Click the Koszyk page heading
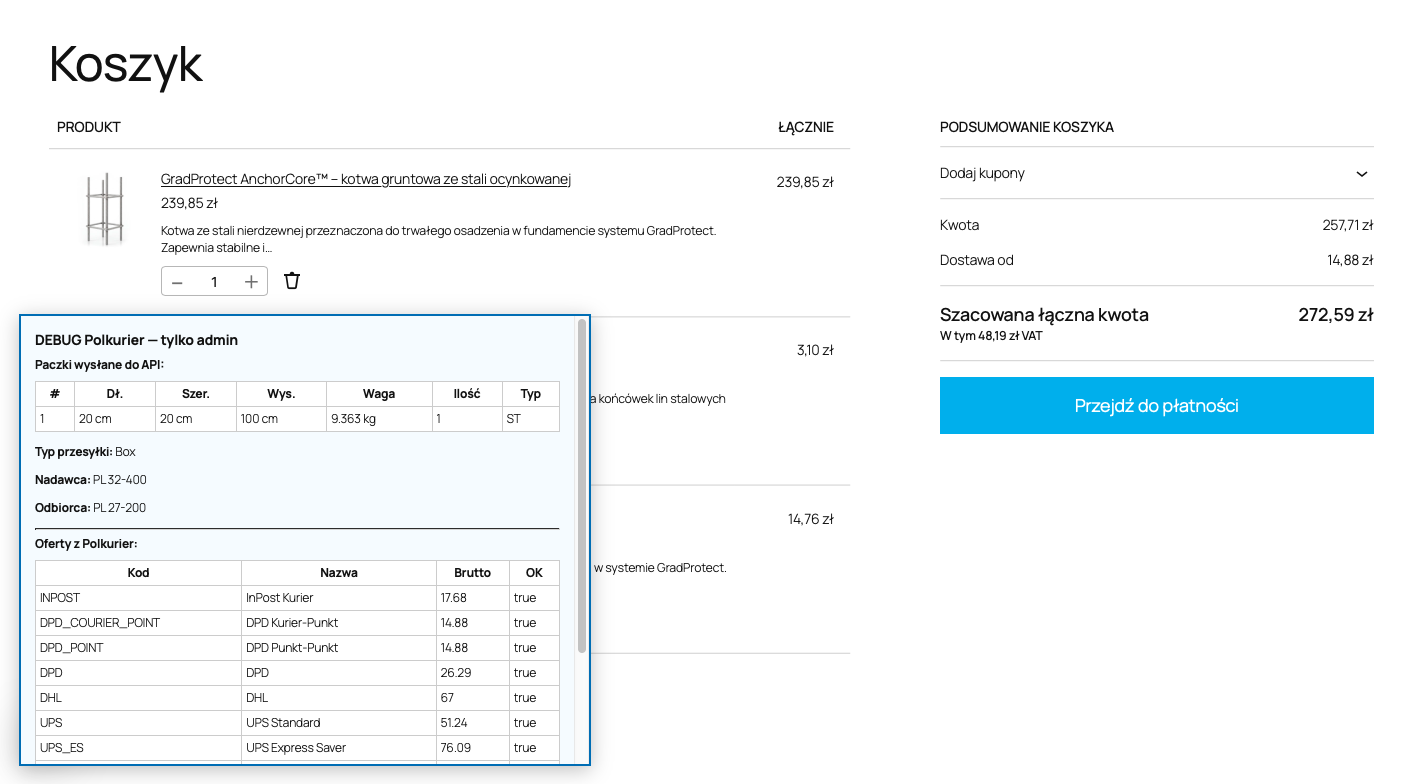The width and height of the screenshot is (1422, 784). [x=126, y=64]
